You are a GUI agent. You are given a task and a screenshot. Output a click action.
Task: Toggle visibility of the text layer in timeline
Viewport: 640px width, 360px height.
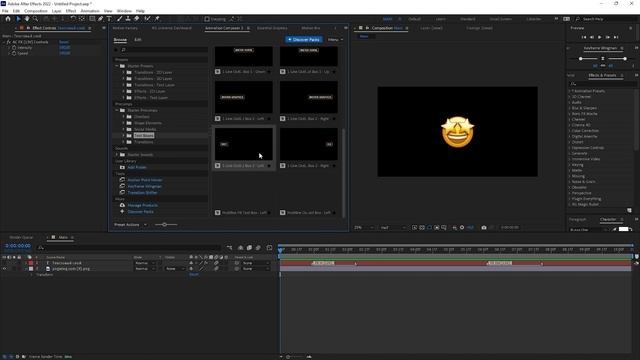[x=4, y=263]
